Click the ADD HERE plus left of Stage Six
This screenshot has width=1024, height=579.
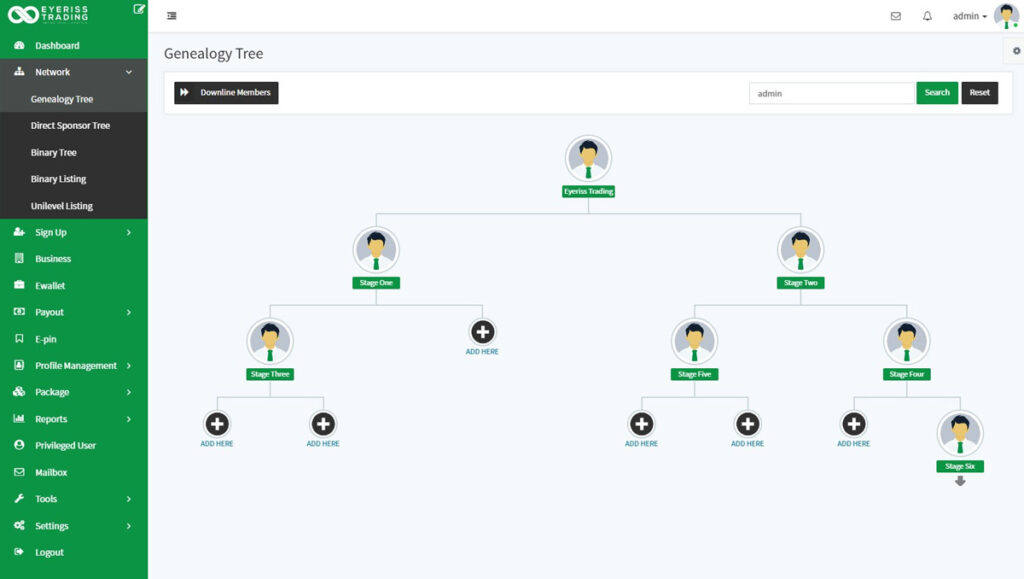coord(853,425)
